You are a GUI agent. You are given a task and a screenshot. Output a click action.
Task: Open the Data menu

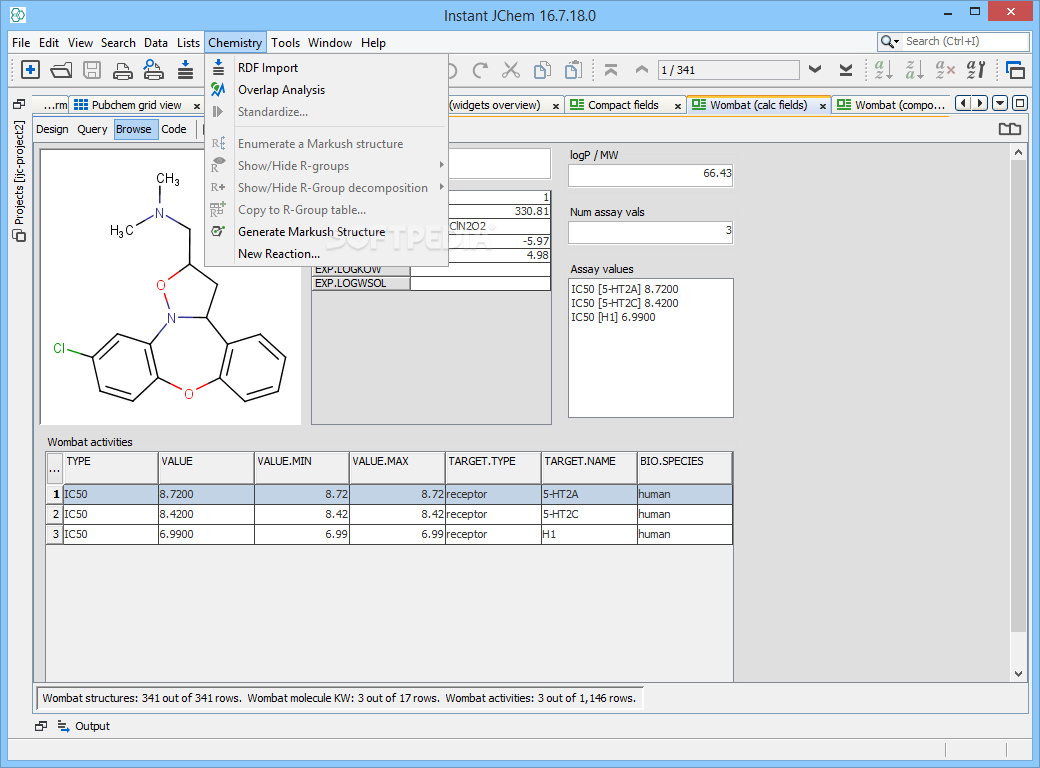(156, 42)
